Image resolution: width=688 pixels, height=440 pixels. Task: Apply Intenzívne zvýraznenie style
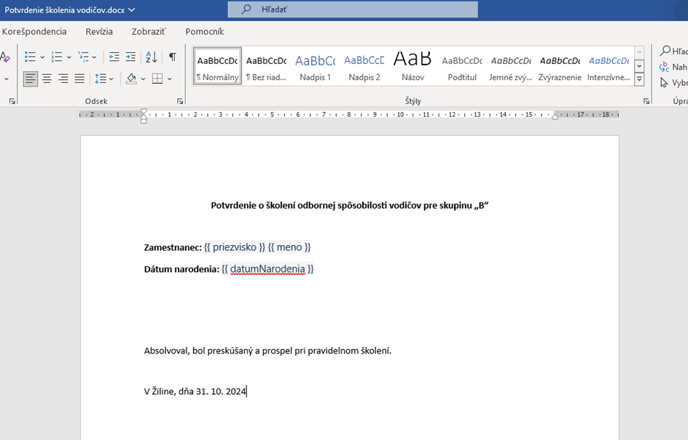tap(609, 66)
